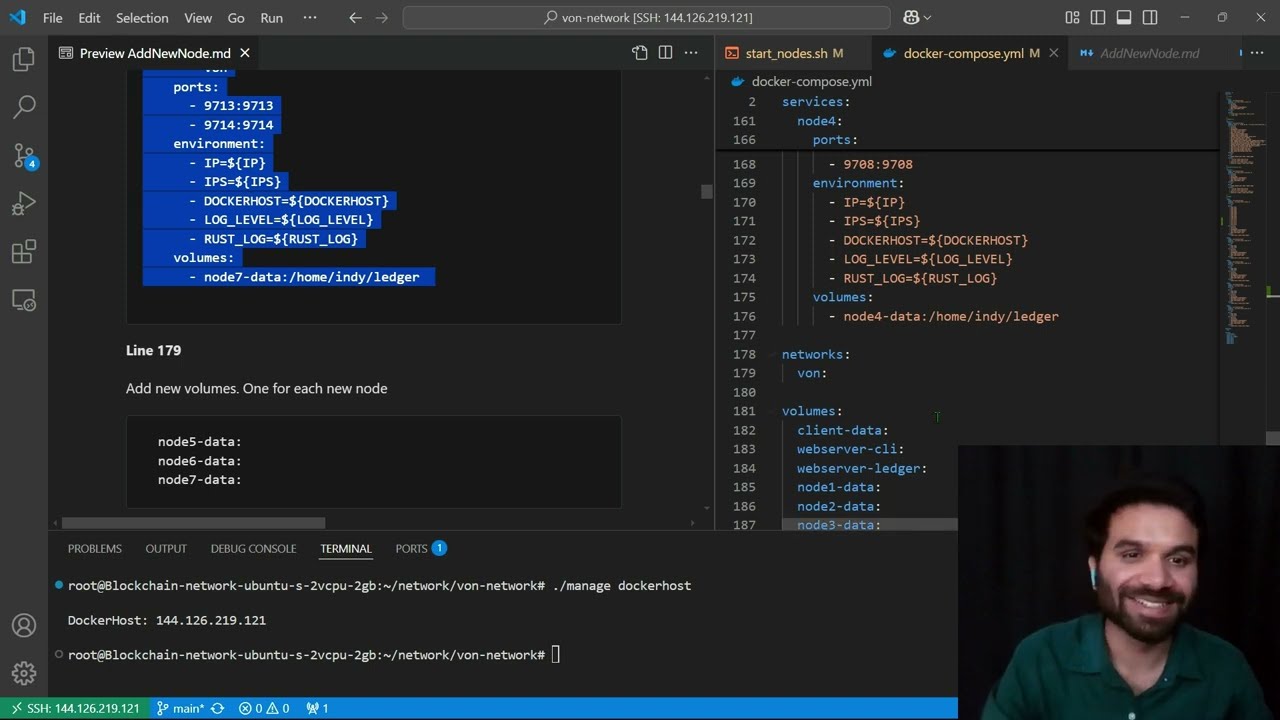1280x720 pixels.
Task: Open More Actions menu of preview editor group
Action: (x=692, y=53)
